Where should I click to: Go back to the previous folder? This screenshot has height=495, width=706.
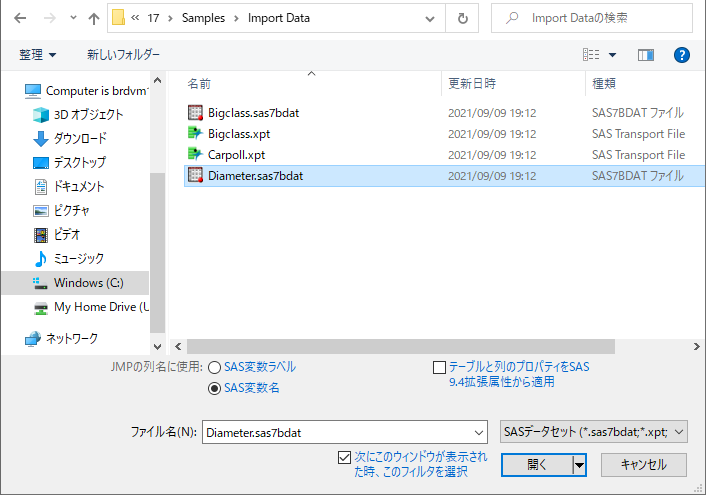pyautogui.click(x=20, y=18)
